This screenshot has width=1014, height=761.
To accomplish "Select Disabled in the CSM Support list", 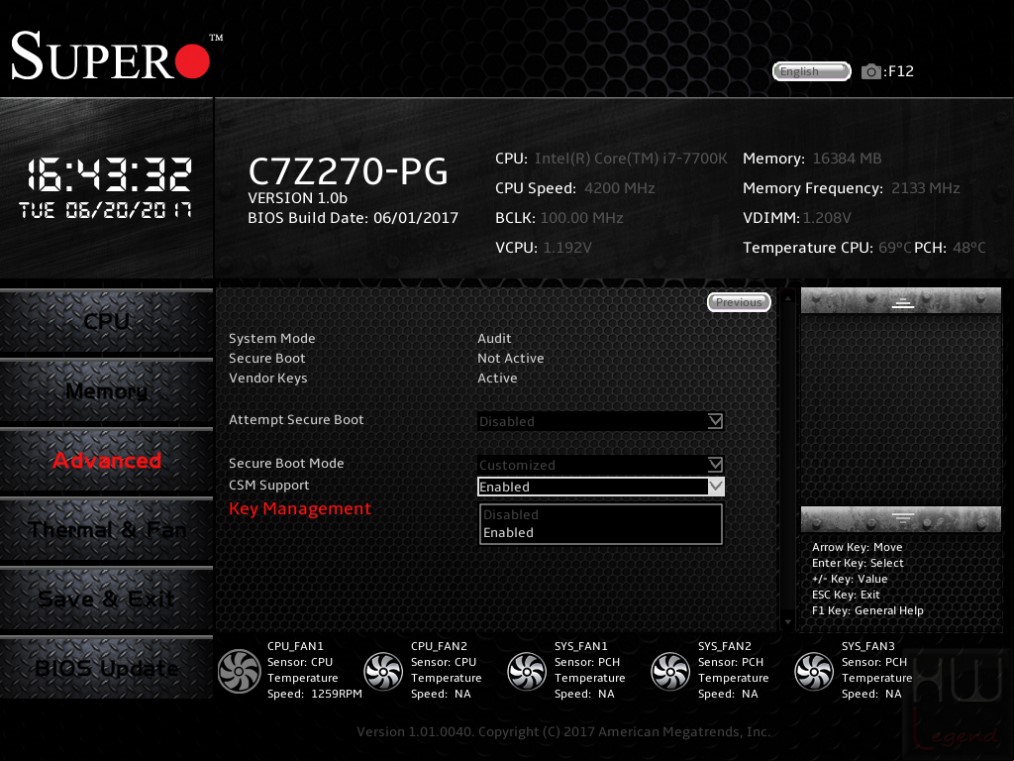I will click(x=600, y=515).
